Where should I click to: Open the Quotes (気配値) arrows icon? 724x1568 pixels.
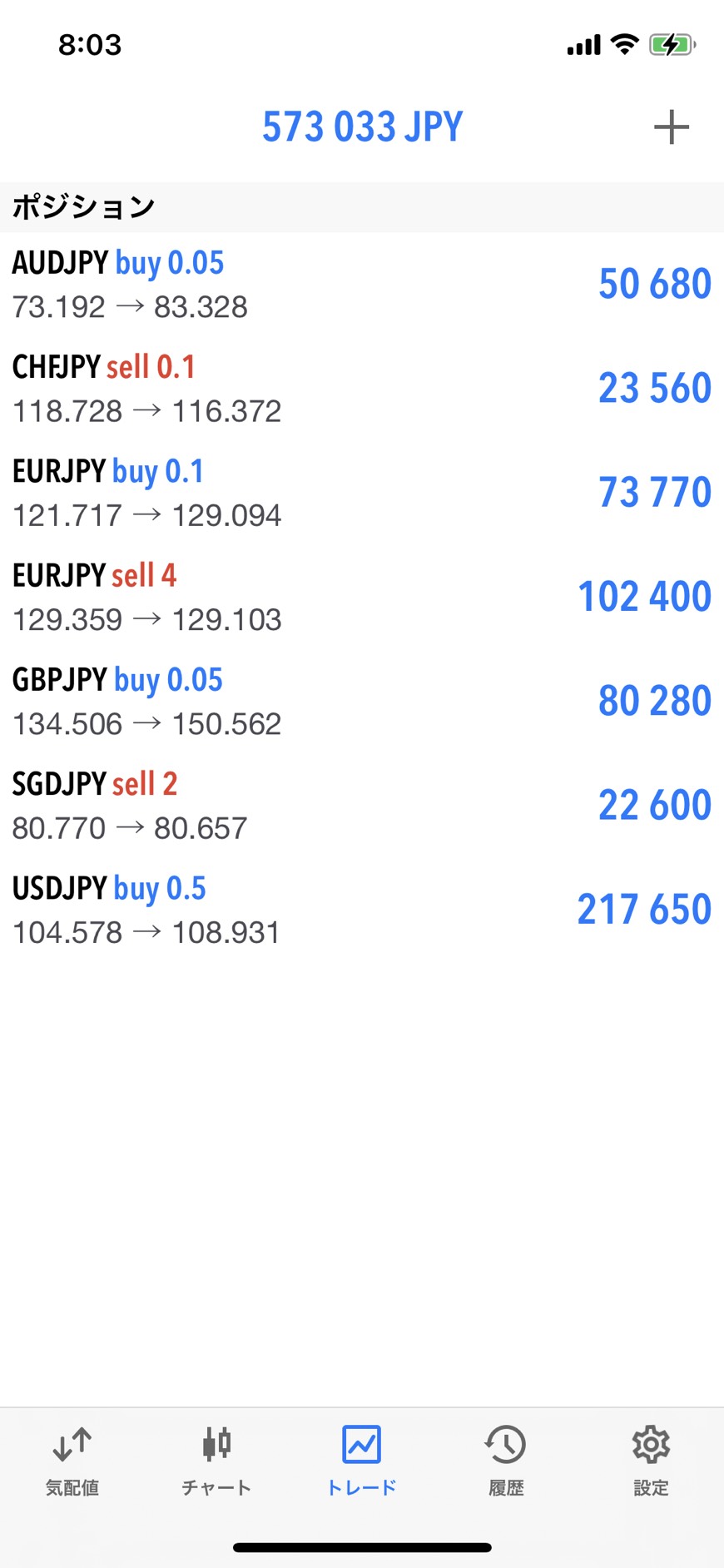(72, 1445)
